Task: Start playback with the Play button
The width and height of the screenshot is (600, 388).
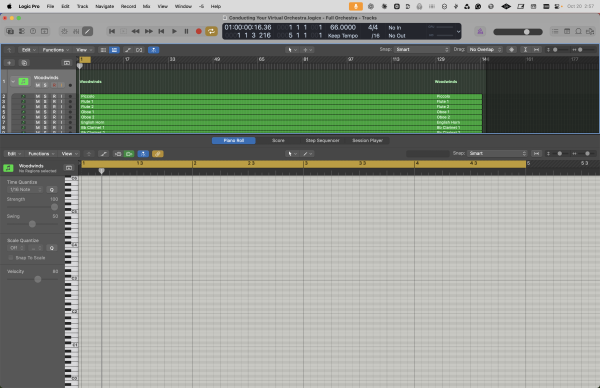Action: point(174,31)
